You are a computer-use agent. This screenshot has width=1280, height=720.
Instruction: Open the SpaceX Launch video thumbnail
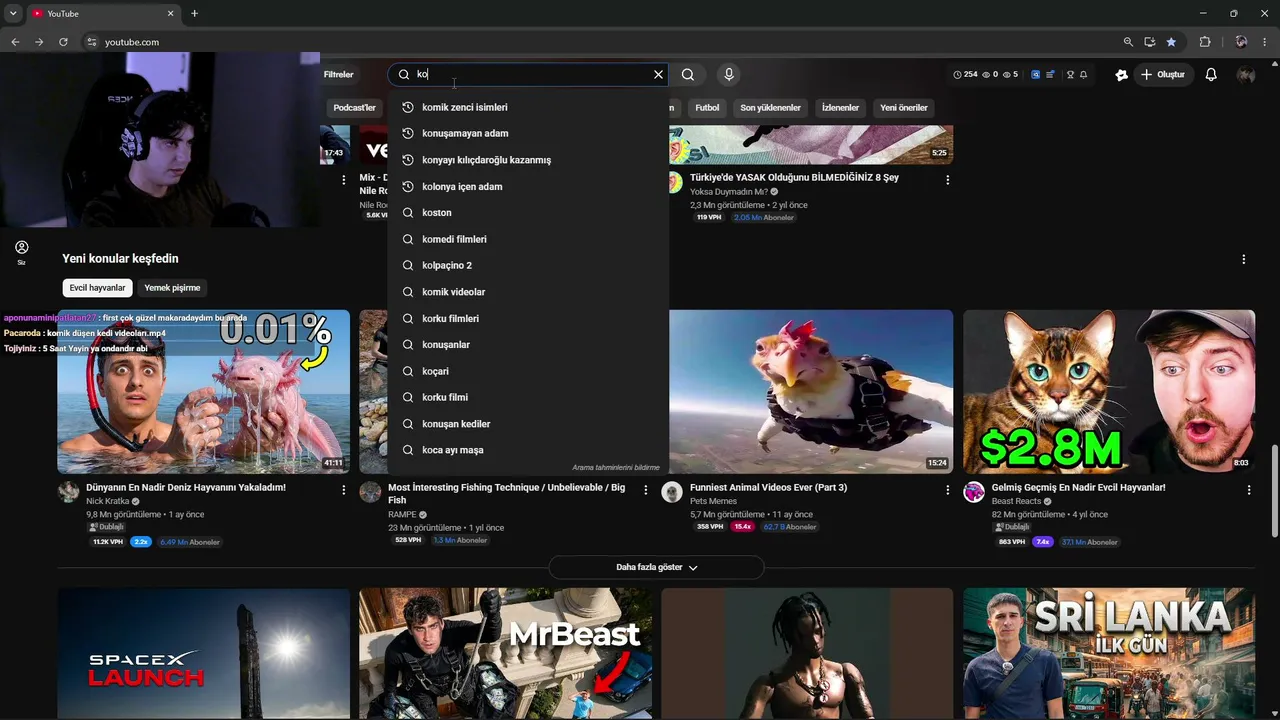click(x=204, y=653)
